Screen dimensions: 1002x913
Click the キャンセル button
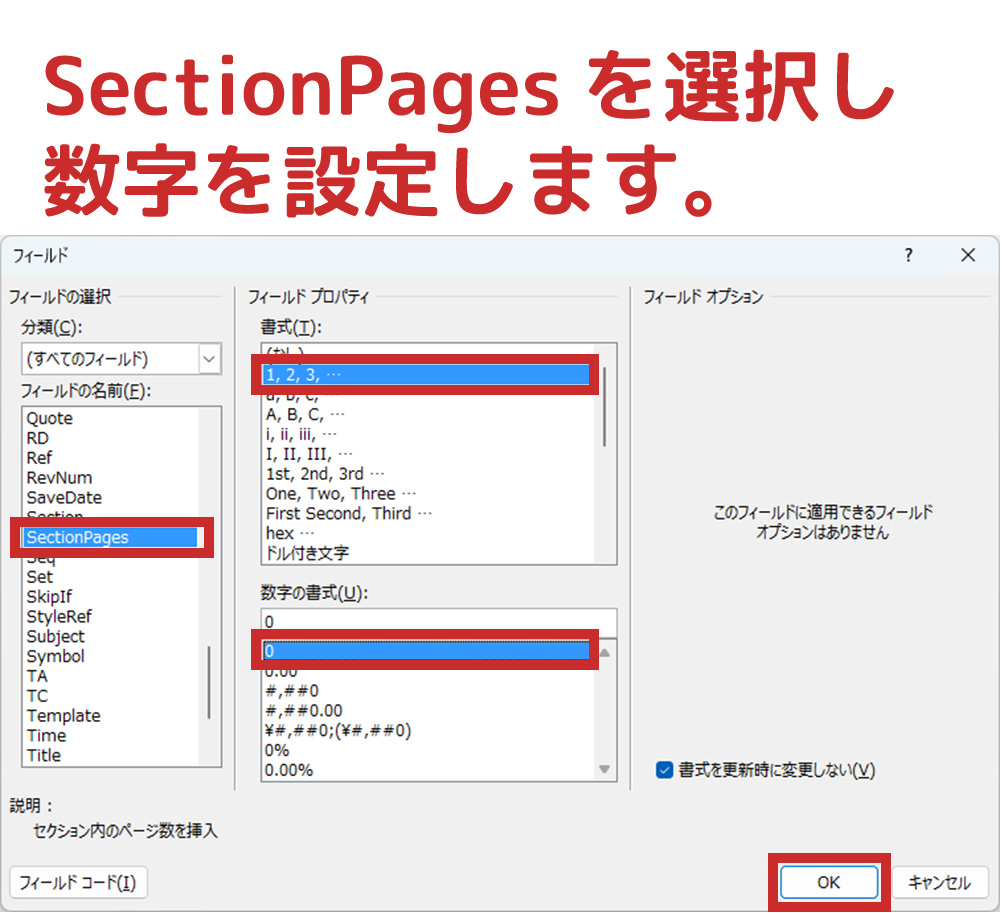[x=939, y=882]
